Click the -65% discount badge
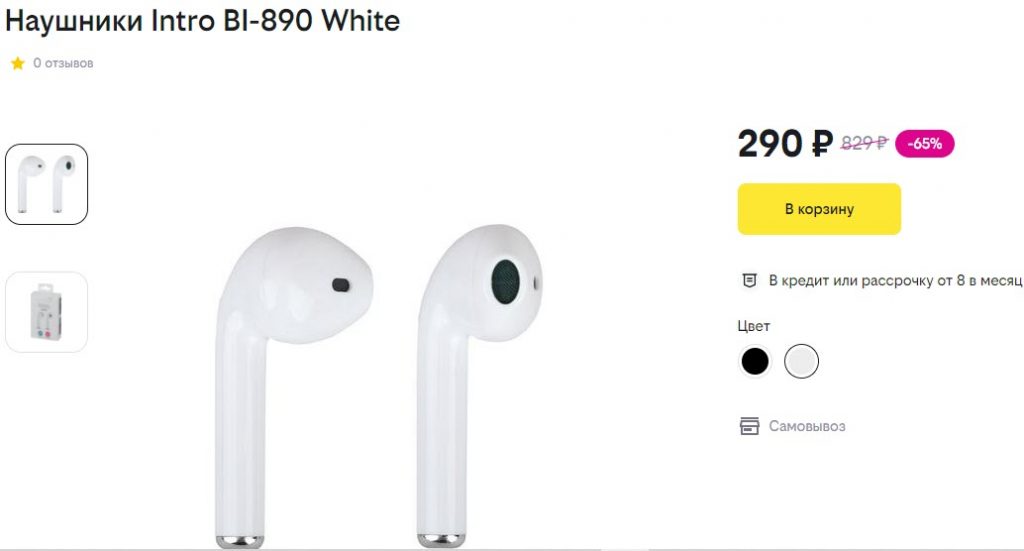 924,144
